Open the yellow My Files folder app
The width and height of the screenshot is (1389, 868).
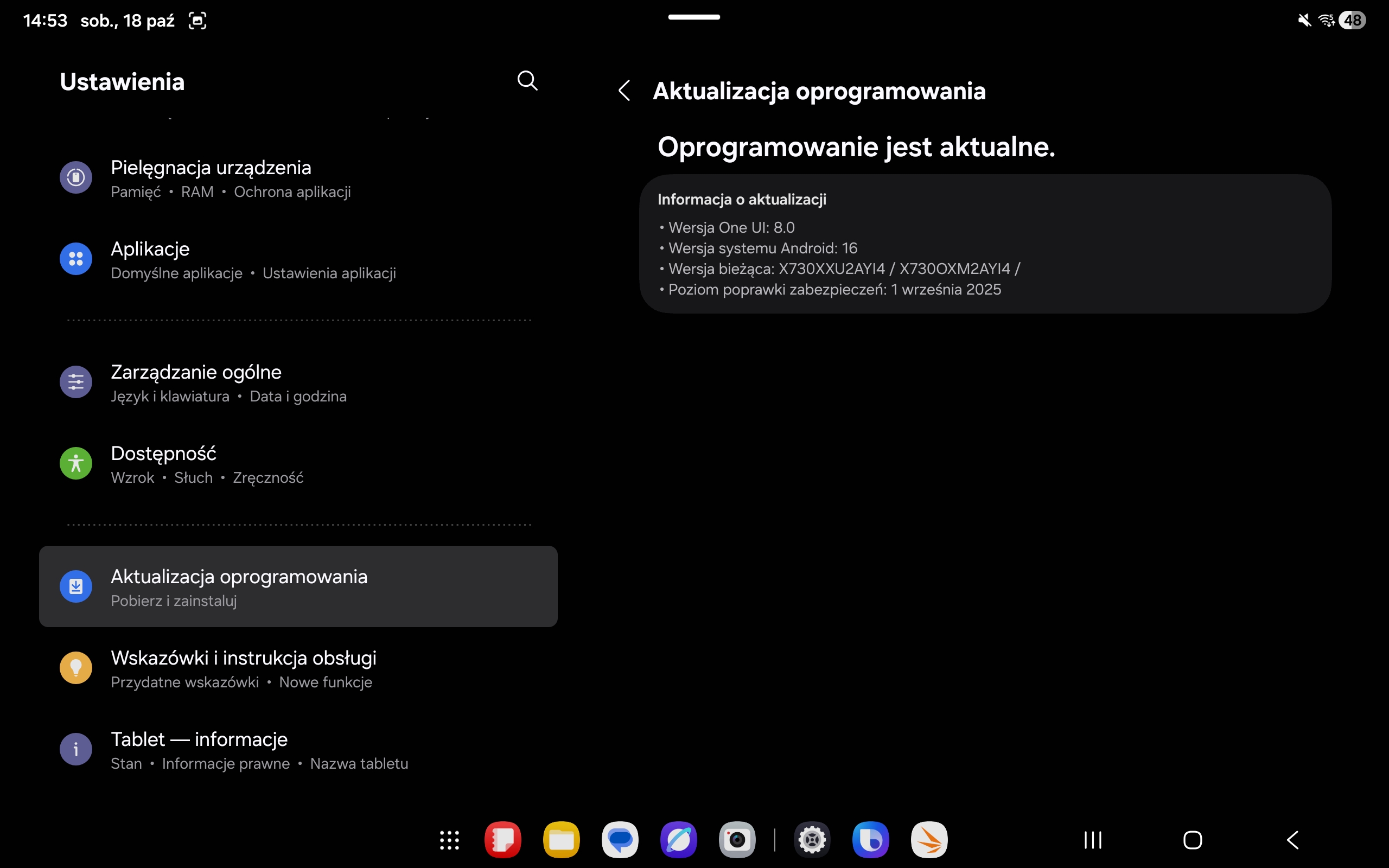(x=562, y=840)
